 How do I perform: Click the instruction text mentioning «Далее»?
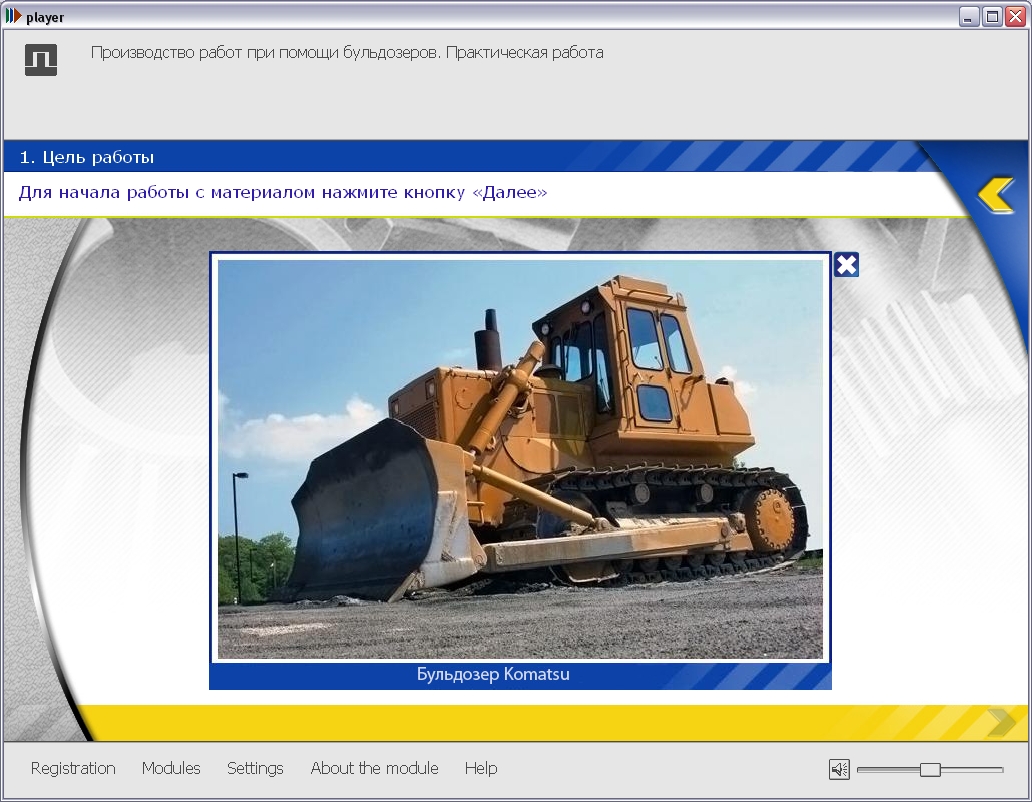(x=283, y=193)
